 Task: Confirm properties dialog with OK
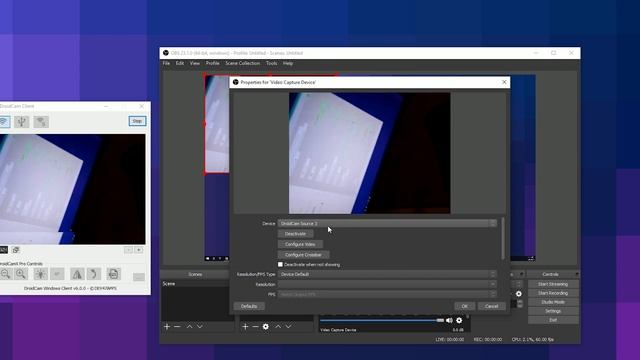coord(464,306)
